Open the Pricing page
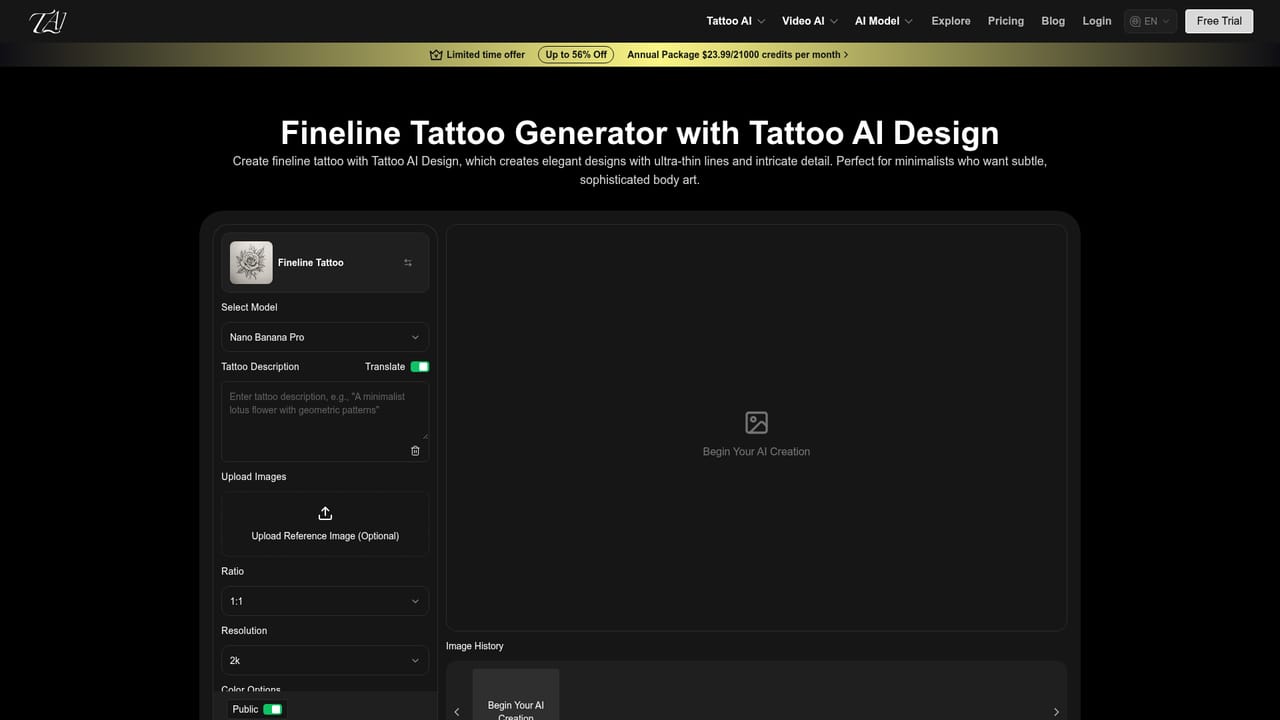Image resolution: width=1280 pixels, height=720 pixels. [x=1006, y=21]
